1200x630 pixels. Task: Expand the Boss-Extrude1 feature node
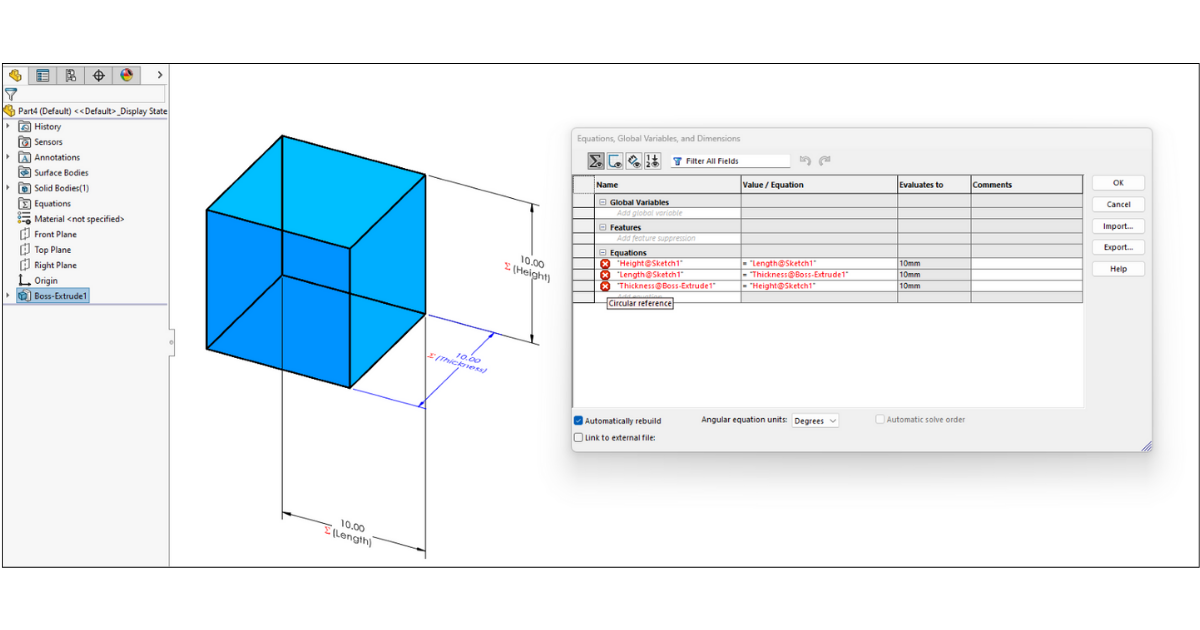9,297
